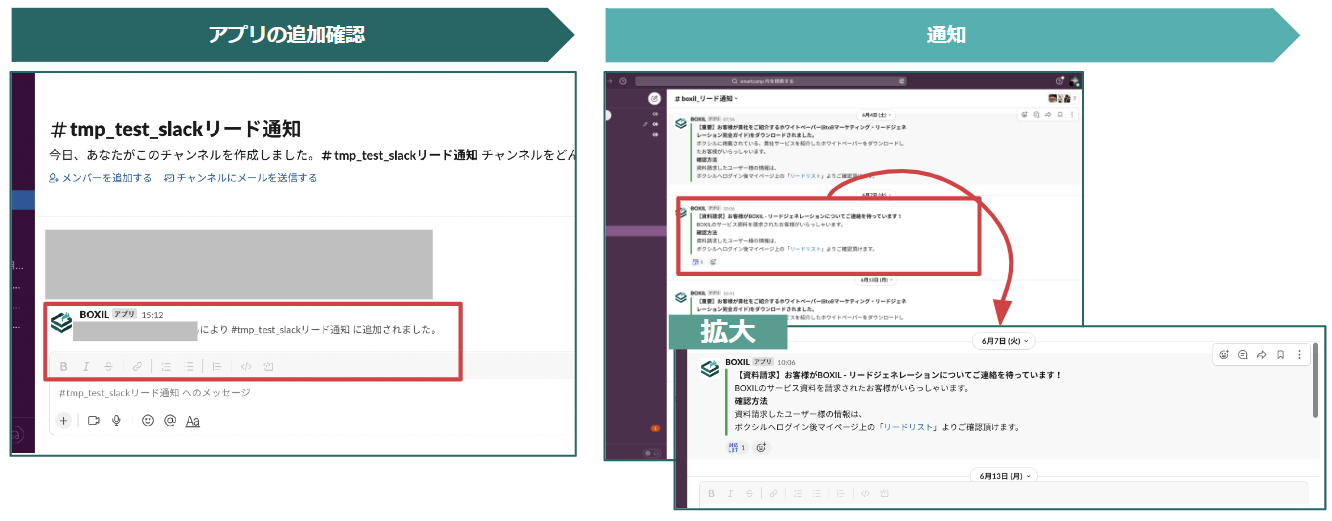Add reaction from enlarged message hover toolbar
Image resolution: width=1332 pixels, height=521 pixels.
pos(1223,354)
